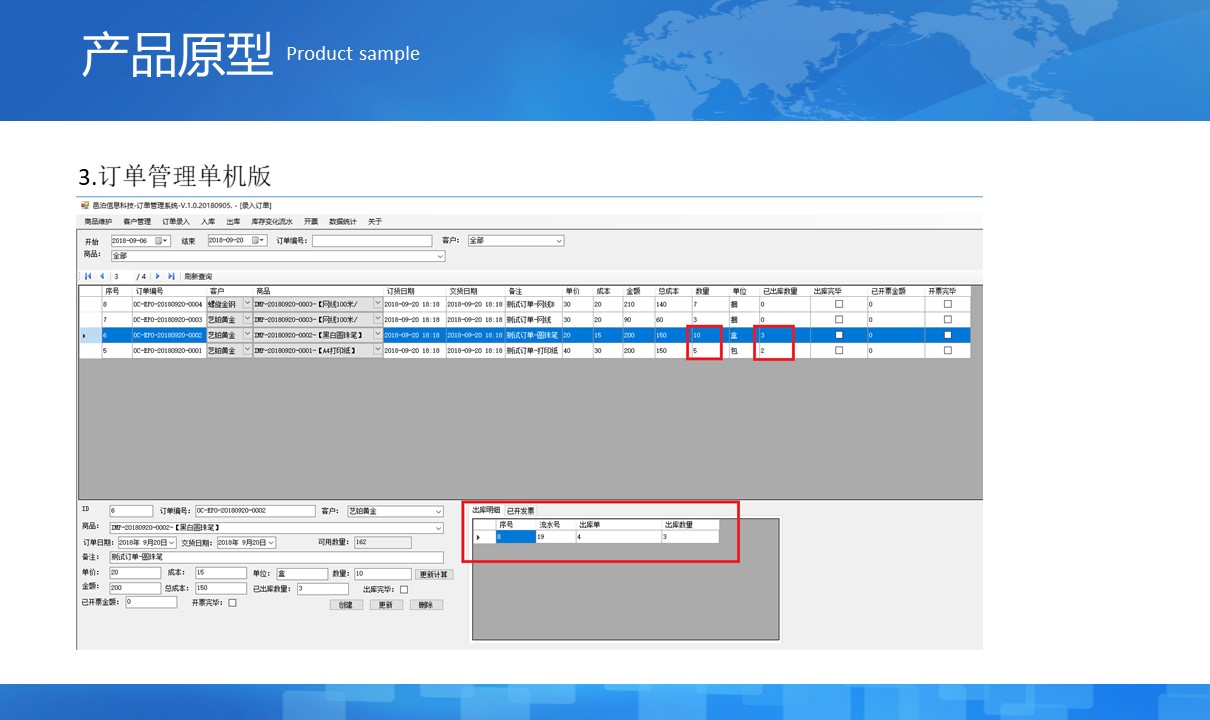Viewport: 1210px width, 720px height.
Task: Toggle 开票完毕 checkbox in detail form
Action: click(232, 603)
